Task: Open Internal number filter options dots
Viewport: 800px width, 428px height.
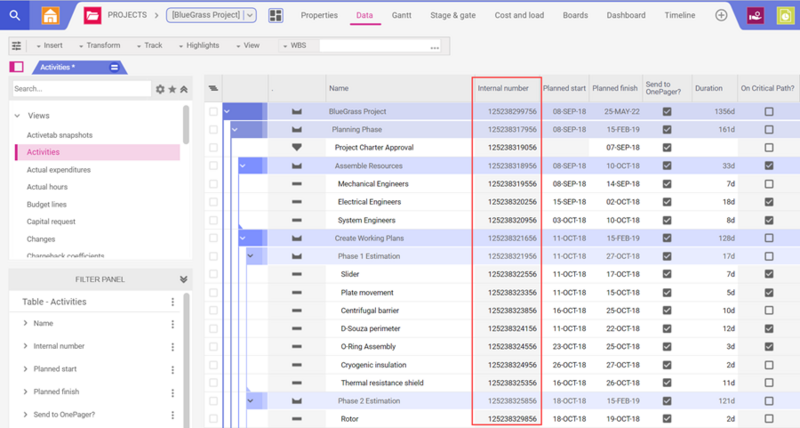Action: pos(172,346)
